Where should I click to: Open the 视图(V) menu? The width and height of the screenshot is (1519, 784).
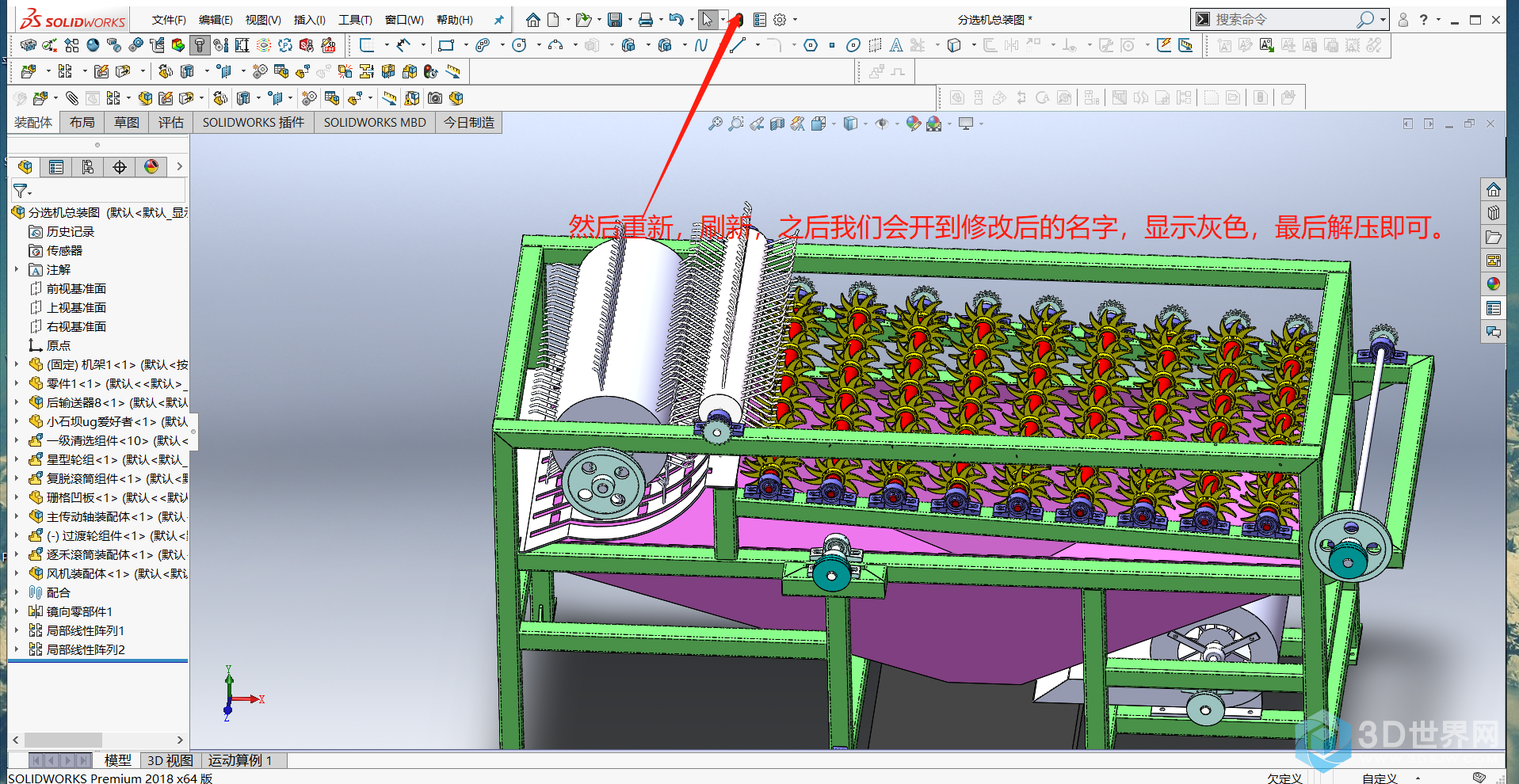pos(263,20)
